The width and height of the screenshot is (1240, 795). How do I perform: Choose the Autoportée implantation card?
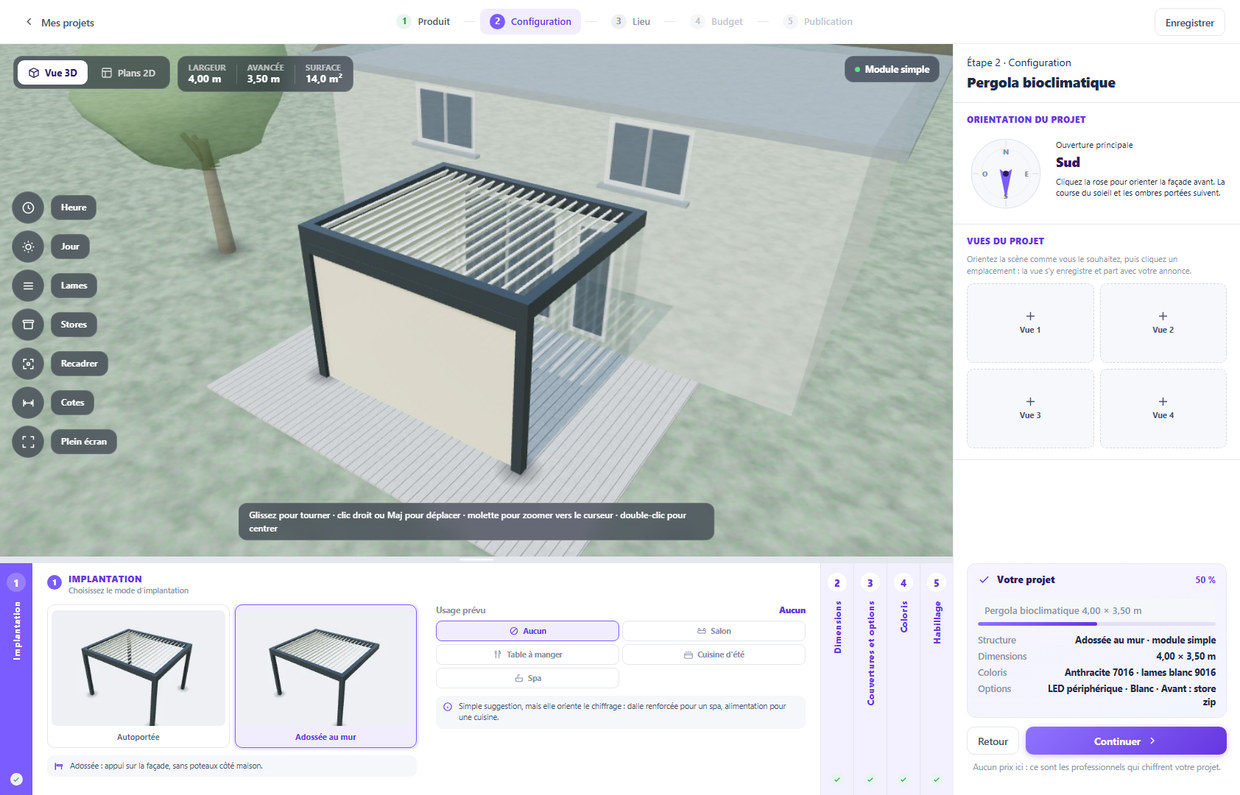pos(138,676)
